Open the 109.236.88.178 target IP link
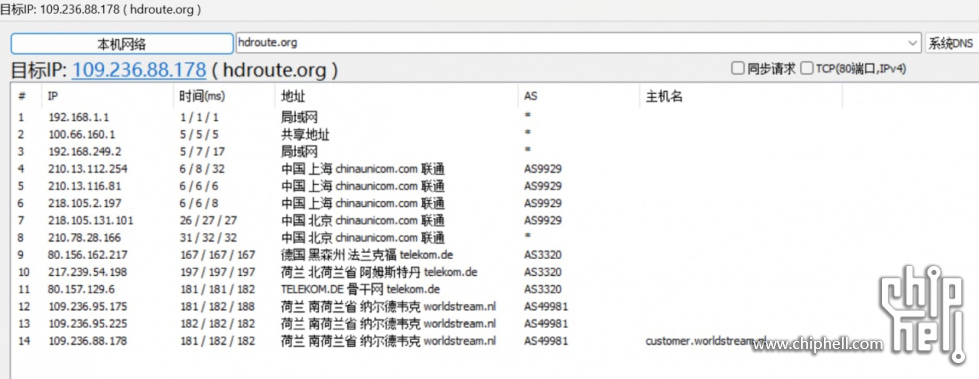Viewport: 979px width, 379px height. (139, 69)
